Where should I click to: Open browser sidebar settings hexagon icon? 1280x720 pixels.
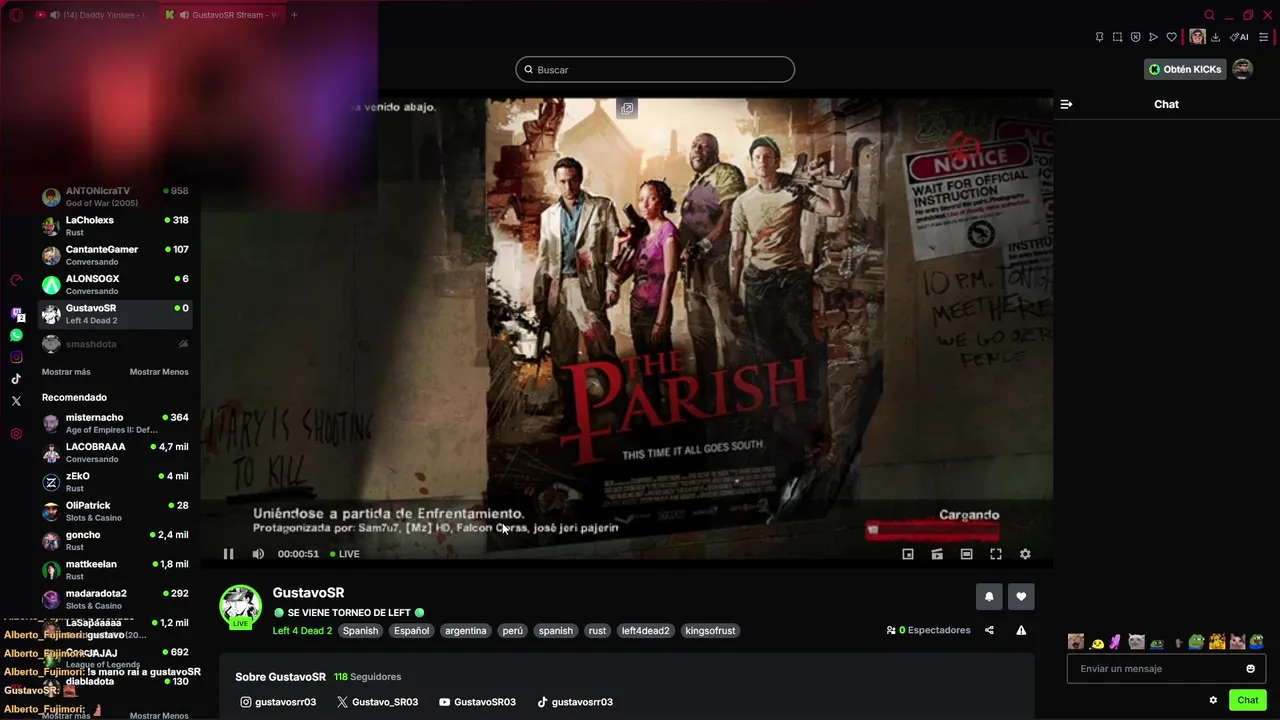pyautogui.click(x=16, y=434)
